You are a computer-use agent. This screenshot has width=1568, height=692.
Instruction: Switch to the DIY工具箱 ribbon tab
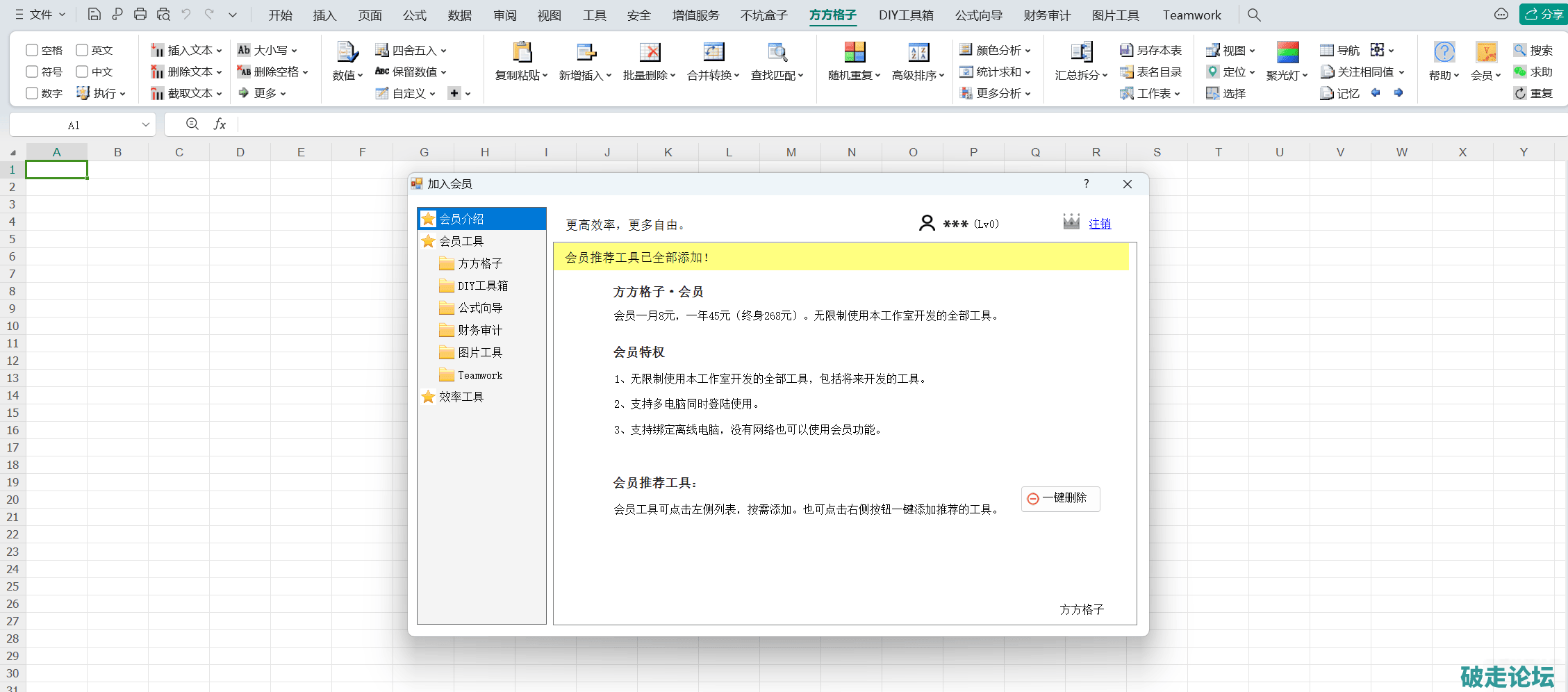click(905, 15)
